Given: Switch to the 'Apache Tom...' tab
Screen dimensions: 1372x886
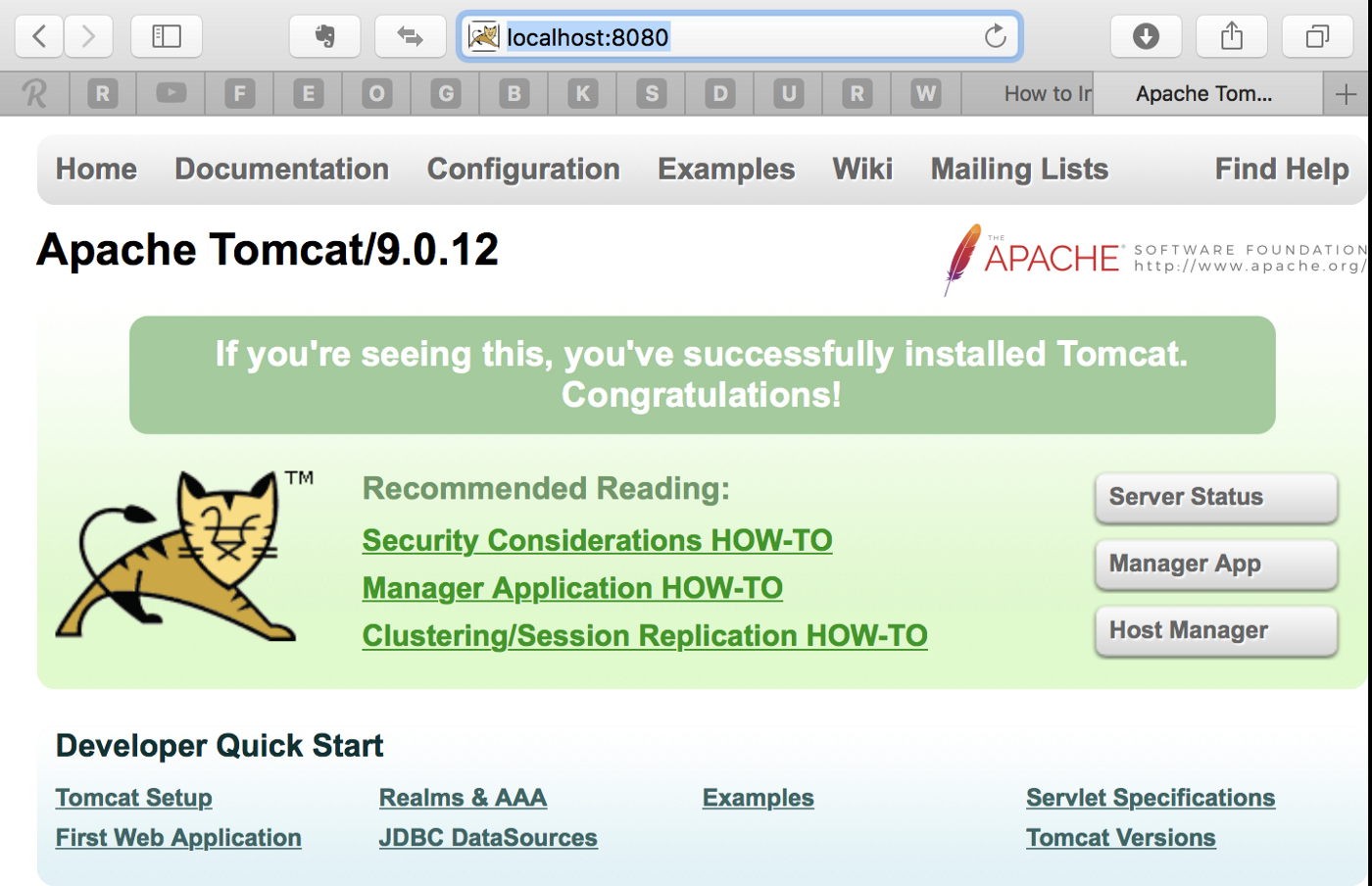Looking at the screenshot, I should 1207,94.
